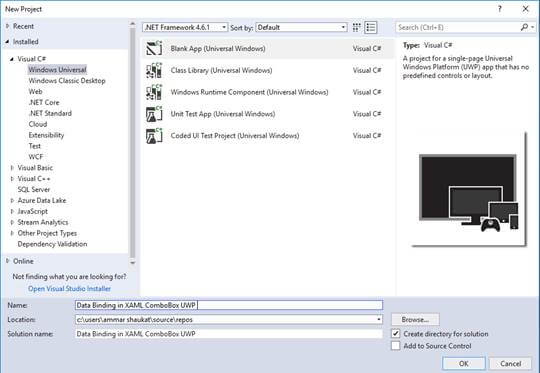Click the Solution name input field
The width and height of the screenshot is (540, 373).
(x=229, y=333)
